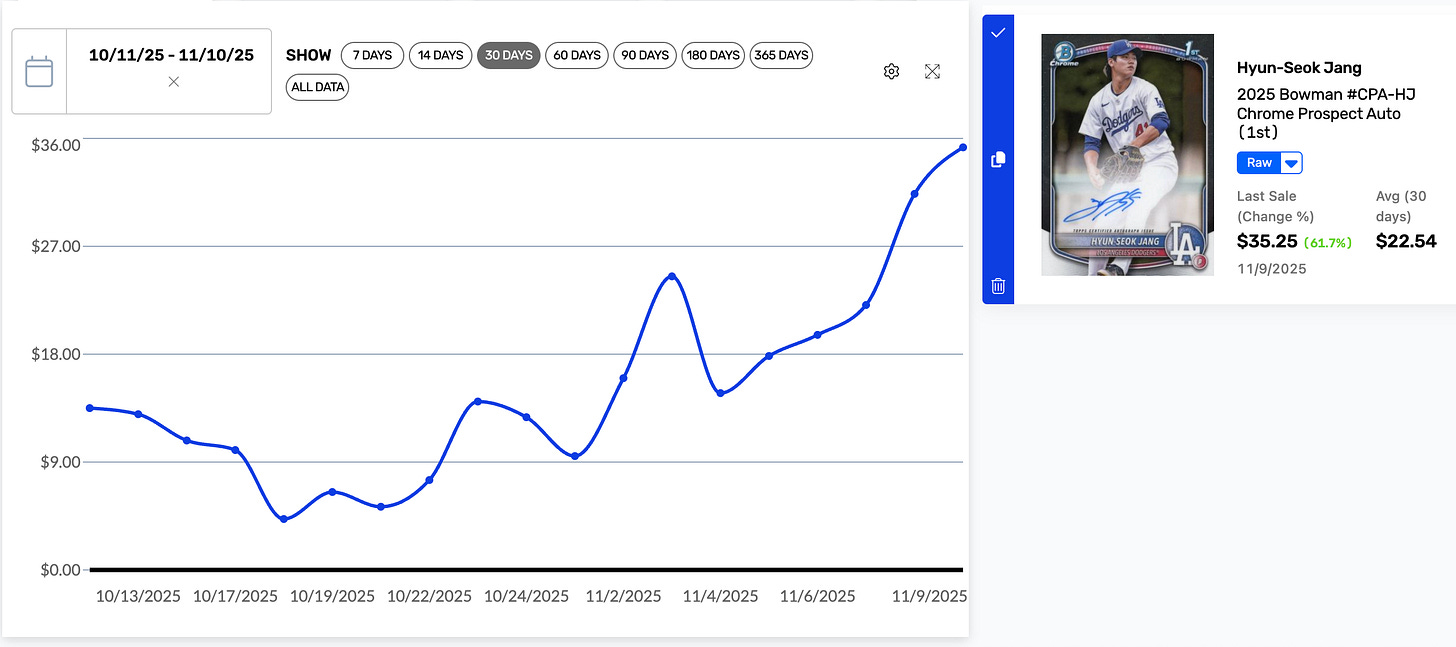Select the Raw grade button
This screenshot has width=1456, height=647.
pyautogui.click(x=1259, y=163)
